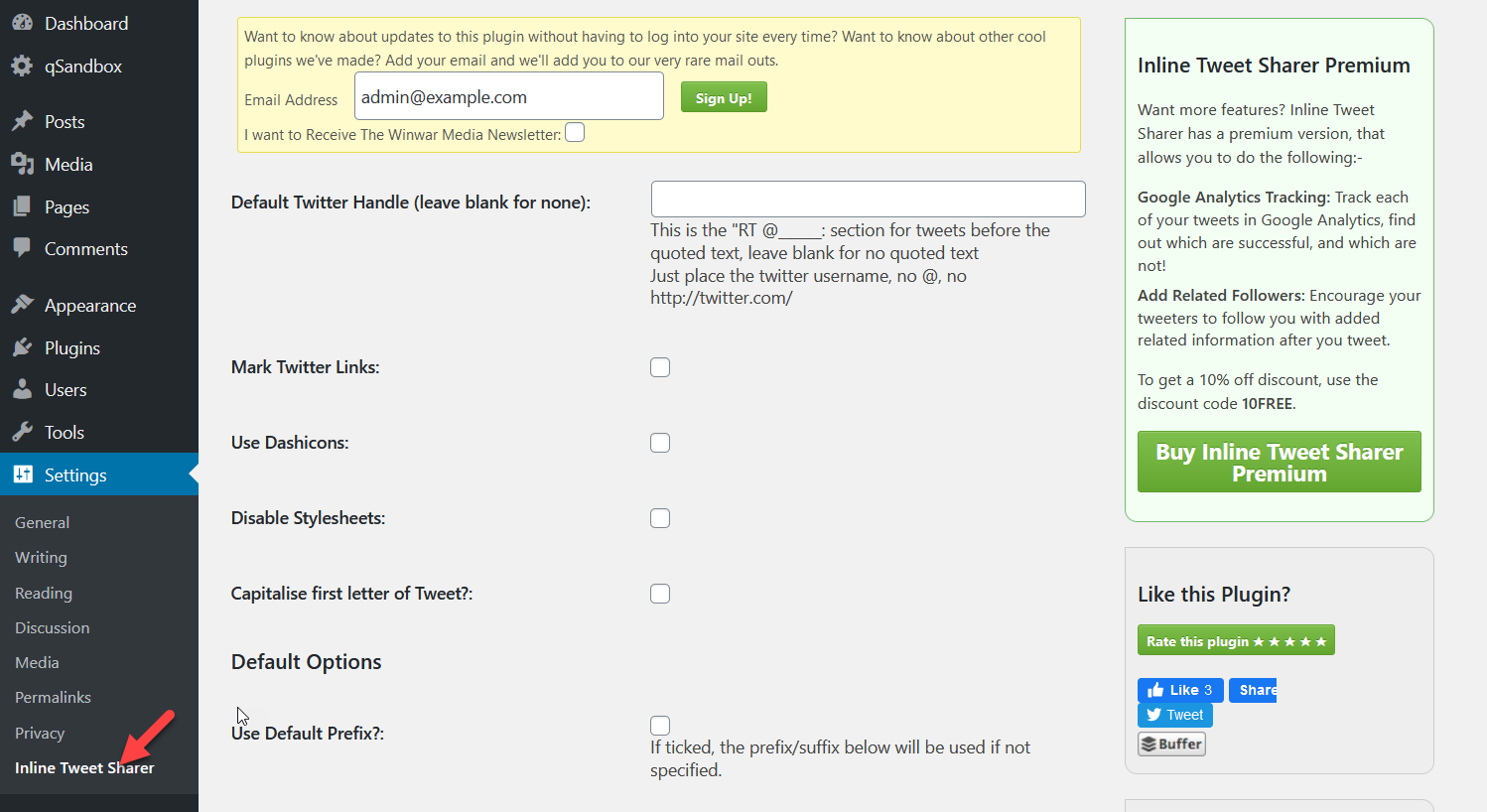Share via the Buffer icon
Screen dimensions: 1487x812
1171,743
